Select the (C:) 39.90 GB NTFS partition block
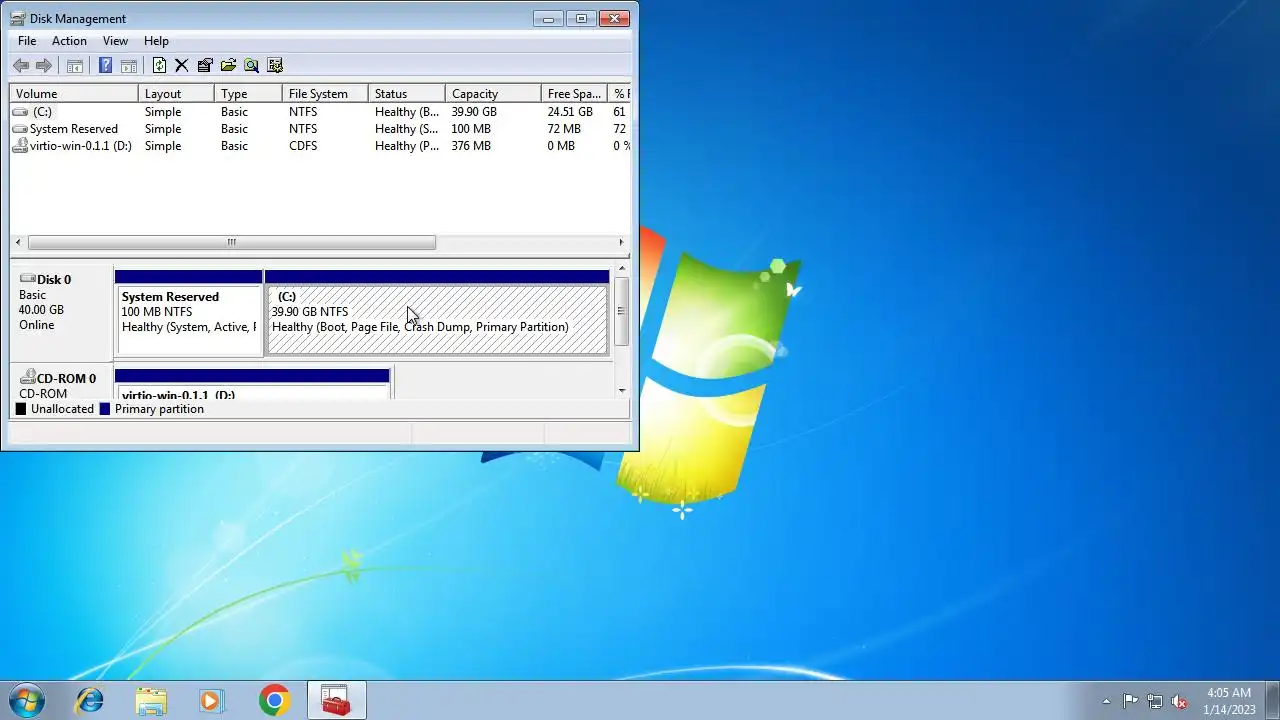This screenshot has width=1280, height=720. [437, 313]
